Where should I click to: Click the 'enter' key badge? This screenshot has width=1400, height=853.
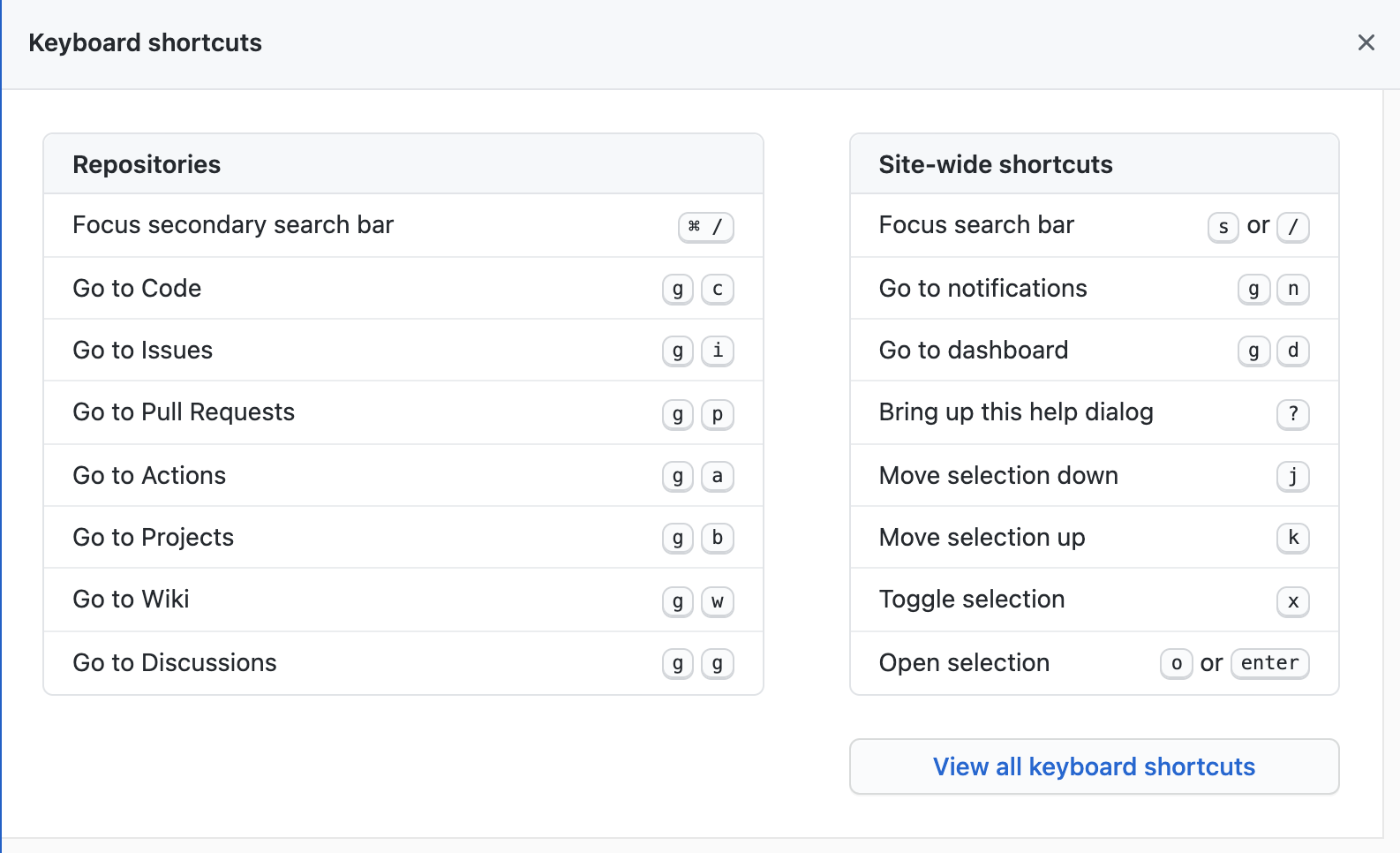point(1269,663)
